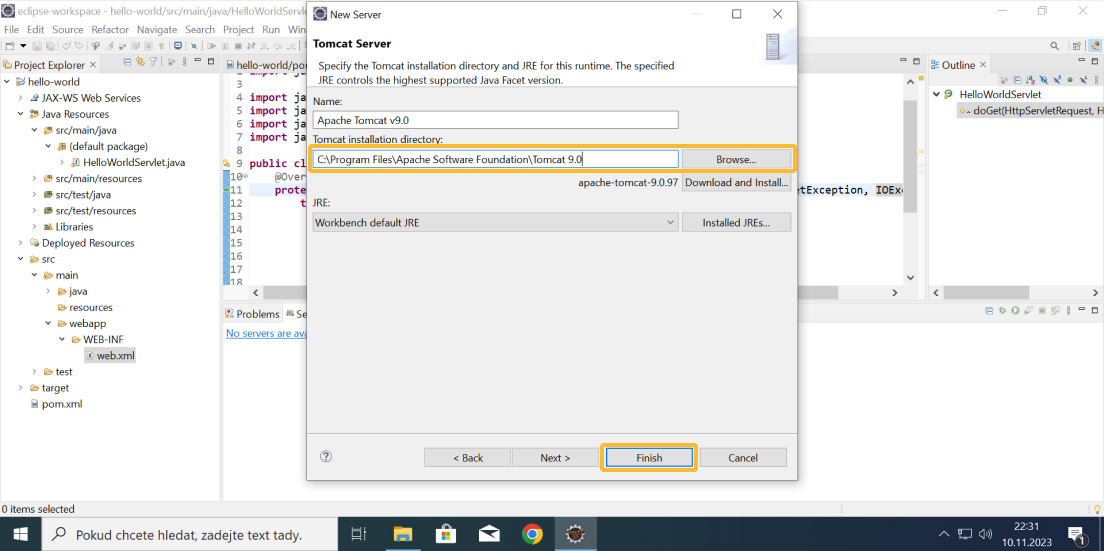Click the publish to server icon in Servers view

1055,310
